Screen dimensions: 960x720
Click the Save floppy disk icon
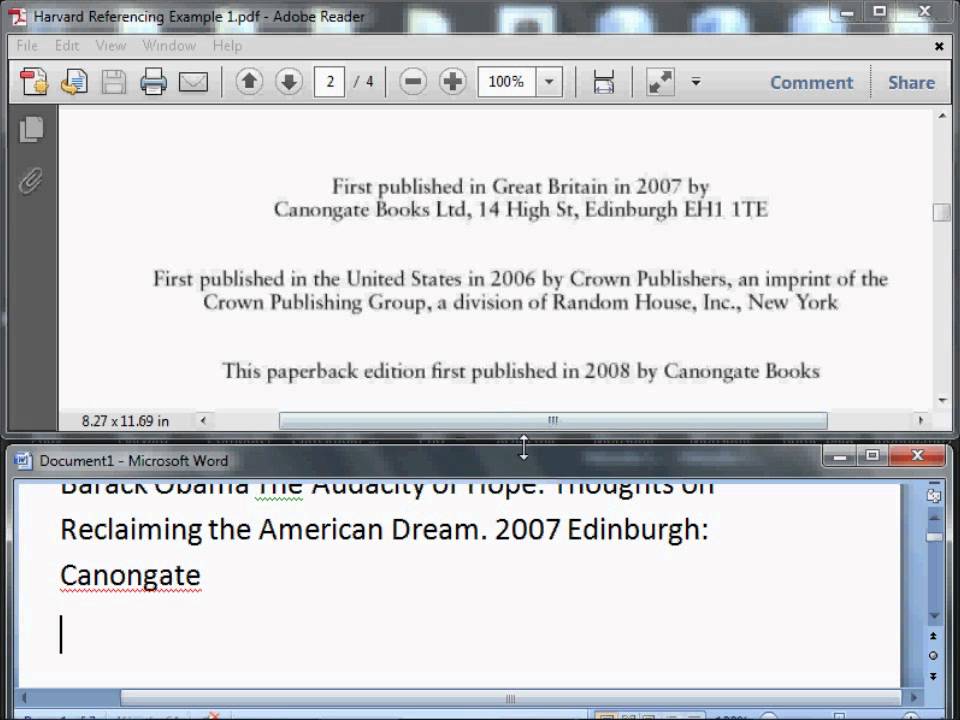114,81
